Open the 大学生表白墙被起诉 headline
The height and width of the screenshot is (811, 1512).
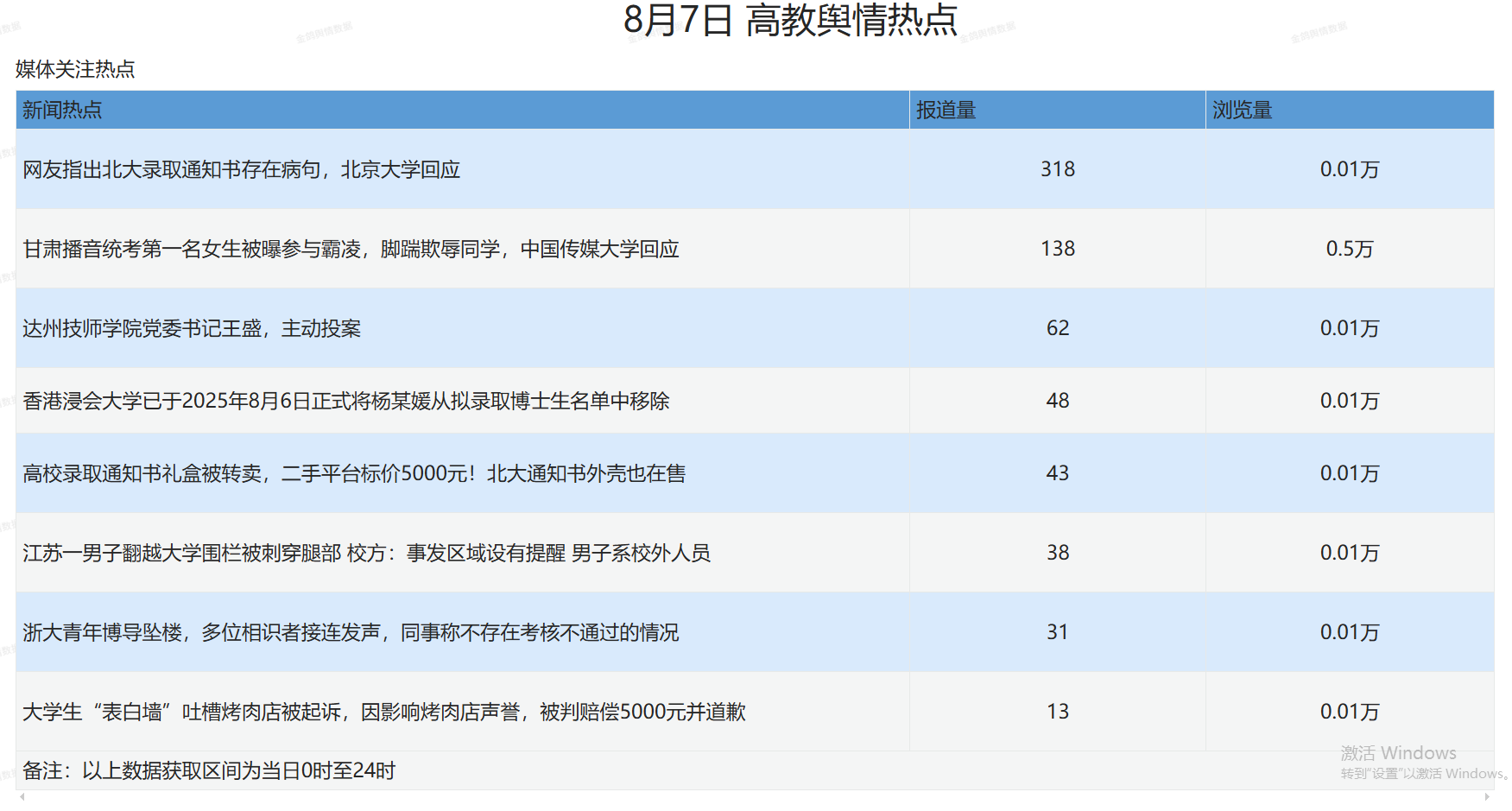pos(385,712)
